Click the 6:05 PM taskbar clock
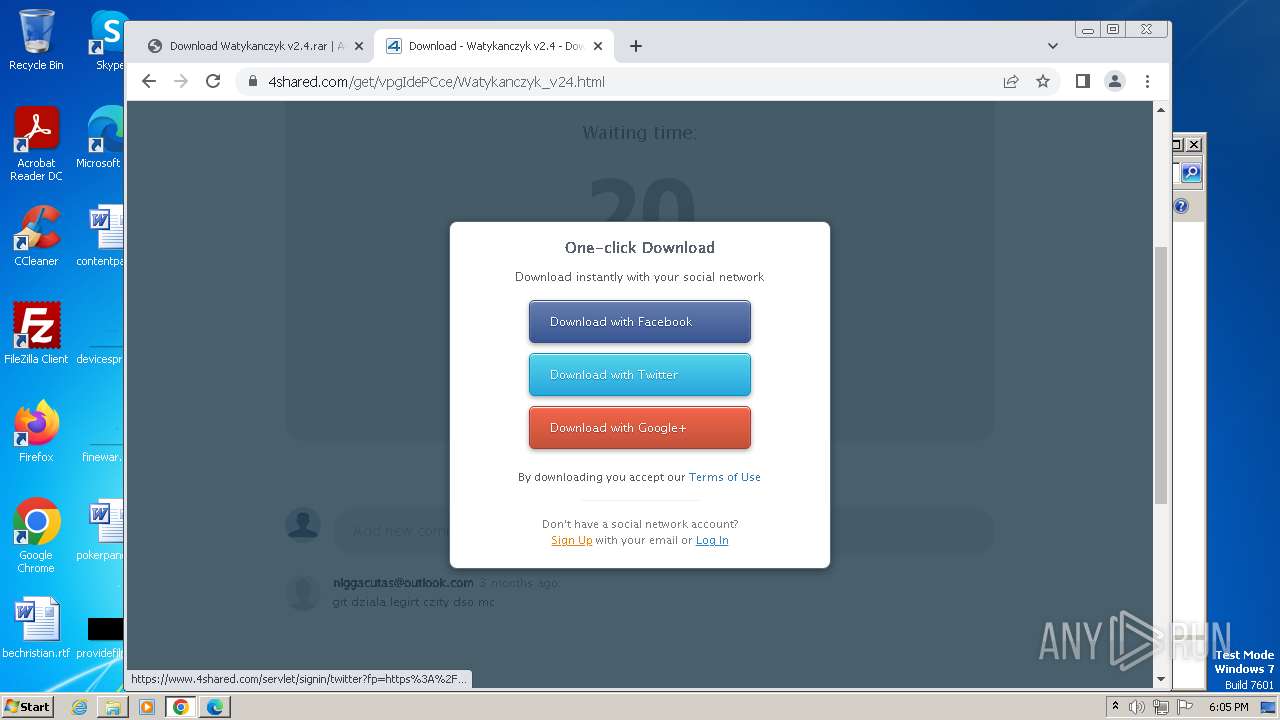 (x=1228, y=707)
